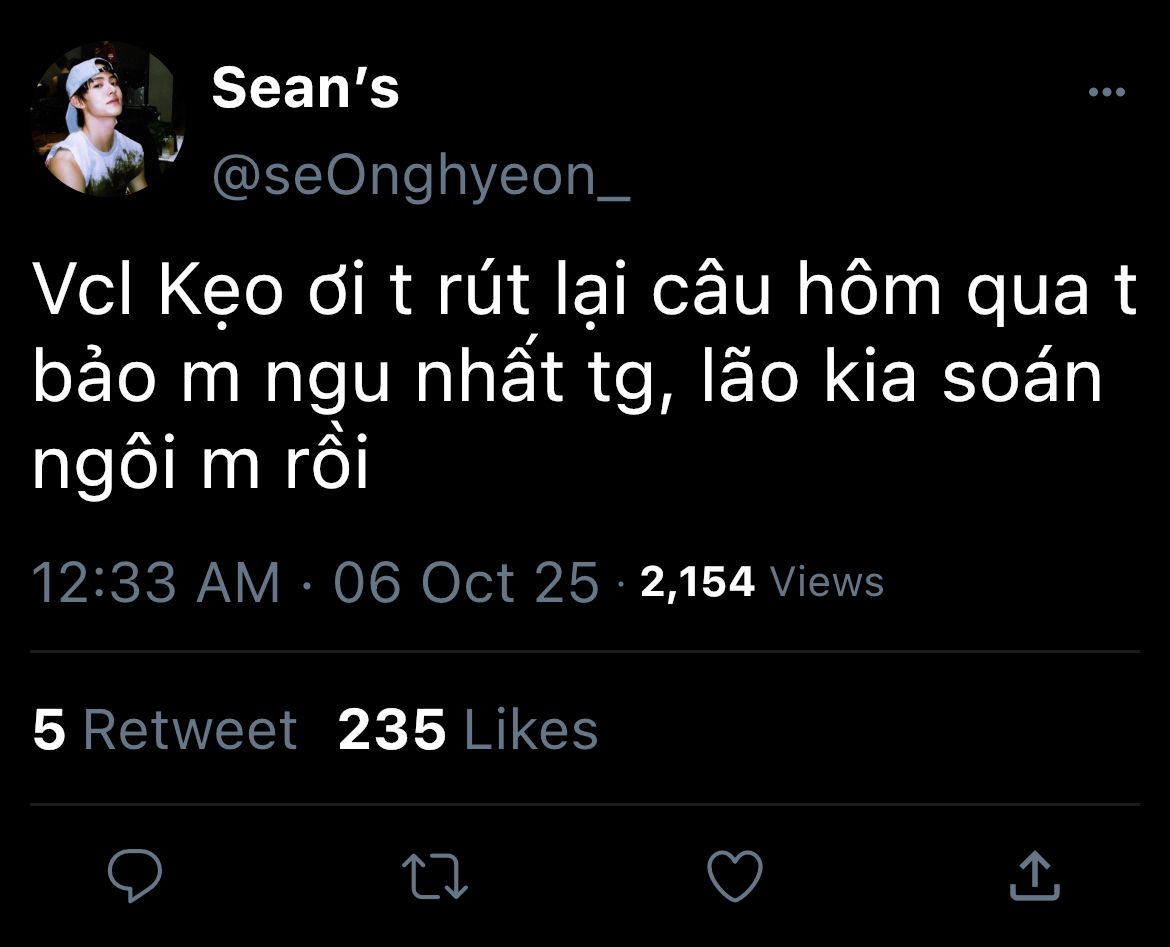Click the Views label

coord(829,581)
